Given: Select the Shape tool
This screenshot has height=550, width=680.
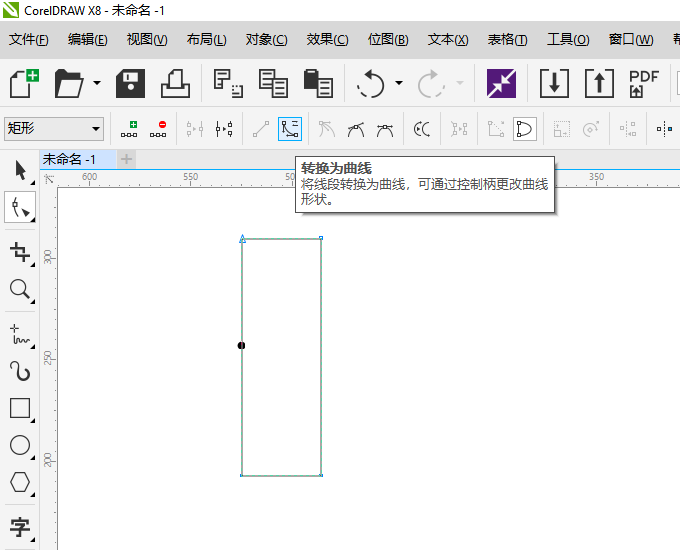Looking at the screenshot, I should pos(20,207).
